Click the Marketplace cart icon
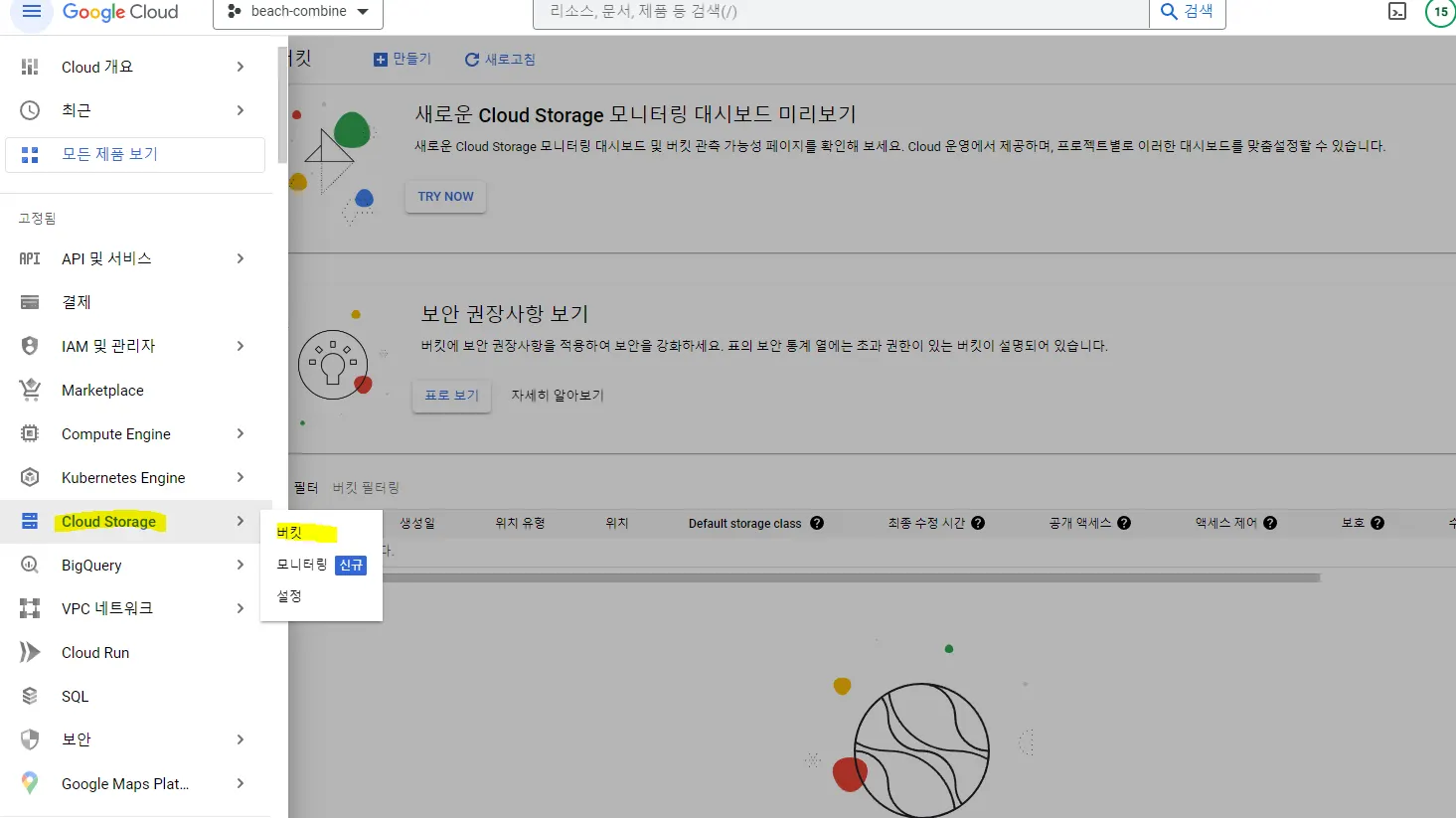The height and width of the screenshot is (818, 1456). [x=30, y=390]
